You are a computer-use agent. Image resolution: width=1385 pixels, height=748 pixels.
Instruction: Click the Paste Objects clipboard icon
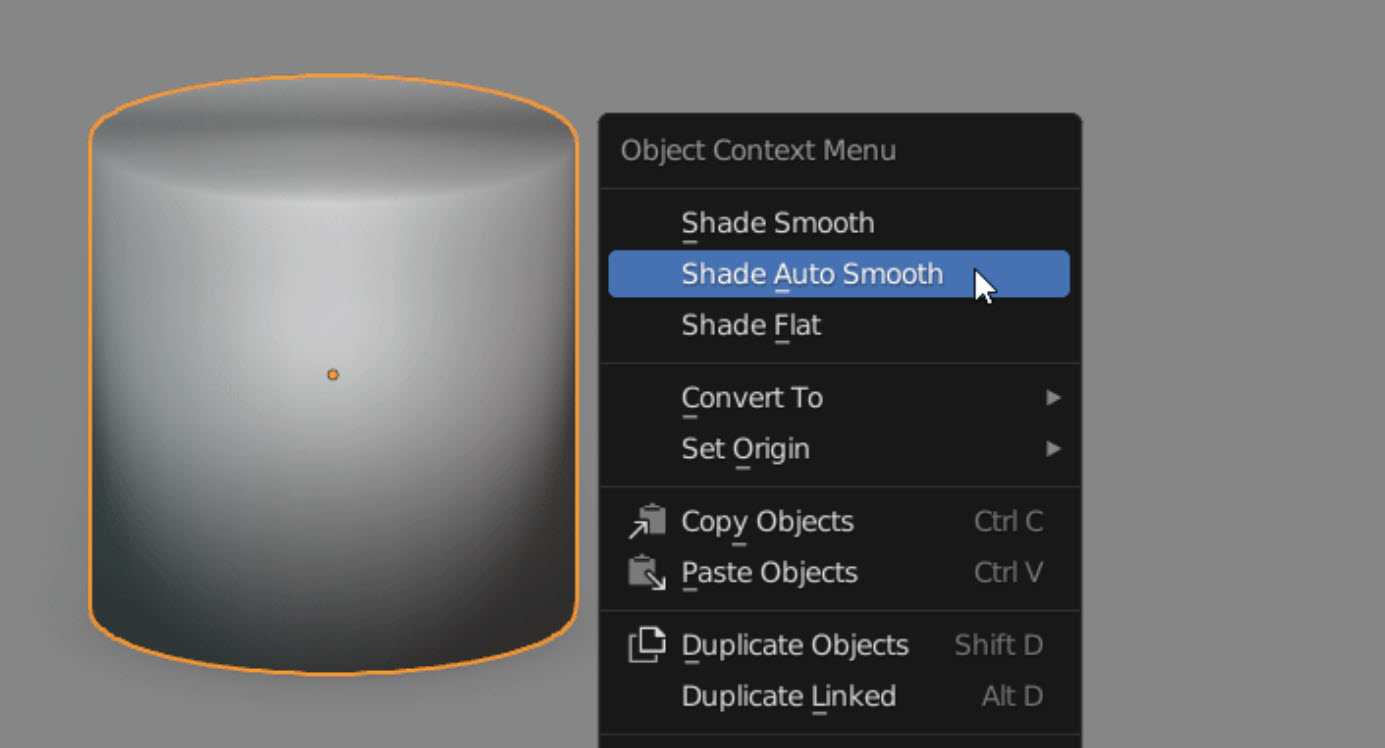[647, 573]
